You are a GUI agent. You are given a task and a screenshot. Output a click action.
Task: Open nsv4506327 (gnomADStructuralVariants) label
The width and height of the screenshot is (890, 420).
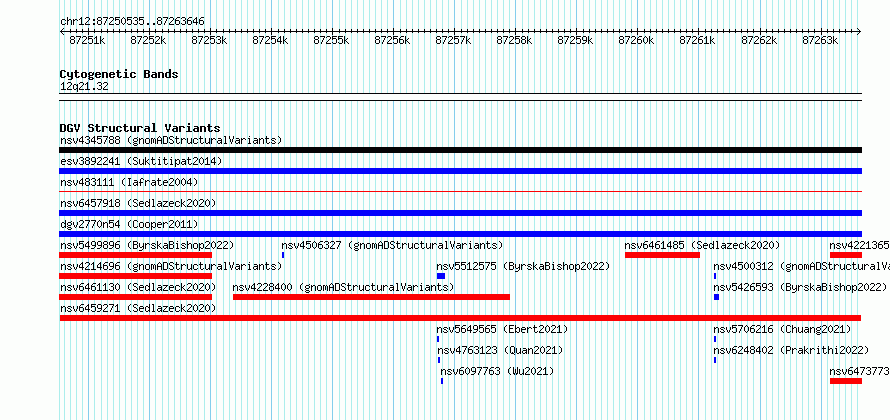[x=392, y=245]
